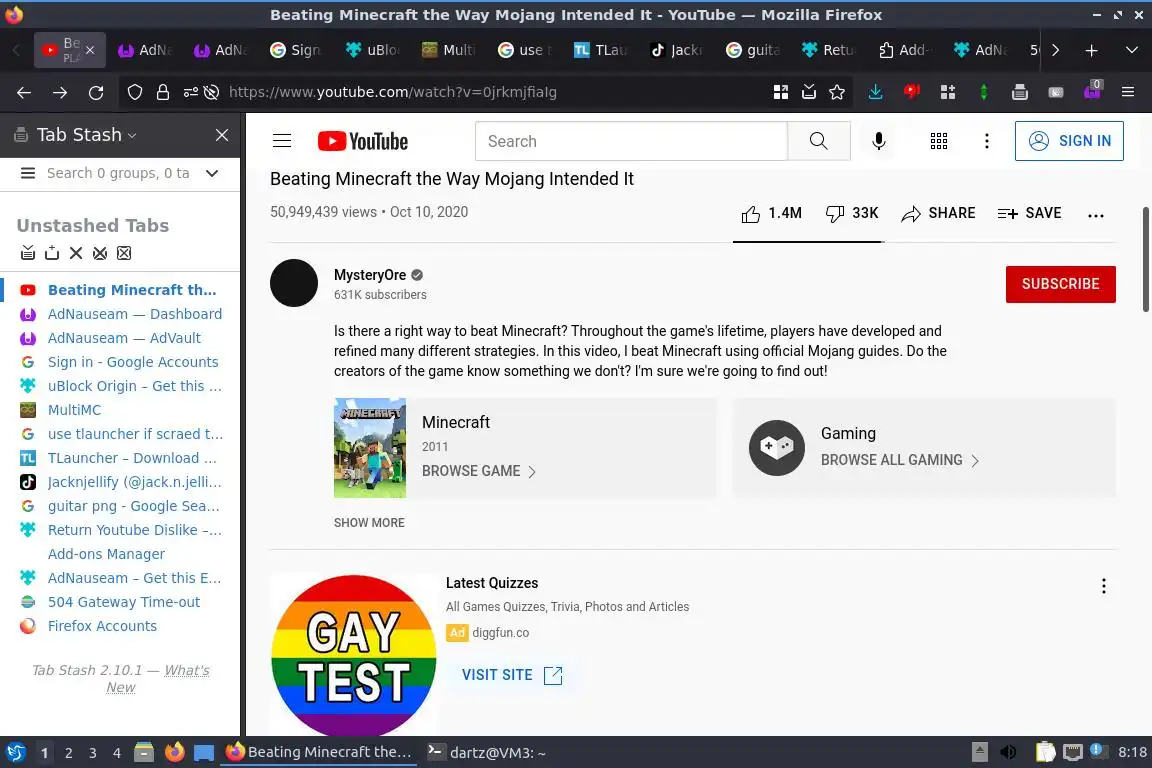Viewport: 1152px width, 768px height.
Task: Switch to the Jacknjellify TikTok browser tab
Action: pos(676,50)
